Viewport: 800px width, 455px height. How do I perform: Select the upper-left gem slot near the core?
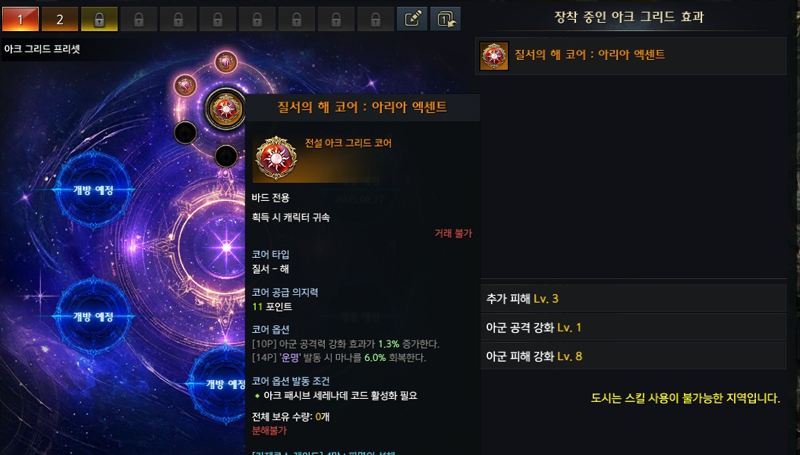point(185,86)
